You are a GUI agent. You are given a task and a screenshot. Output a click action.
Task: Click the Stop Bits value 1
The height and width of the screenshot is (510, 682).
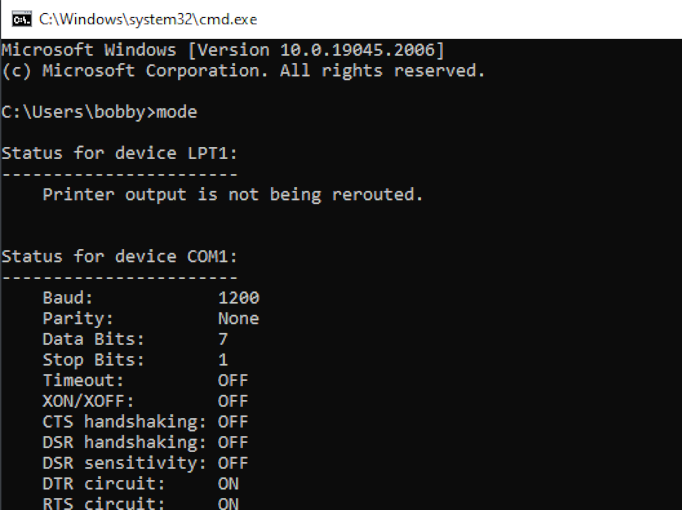pos(223,360)
